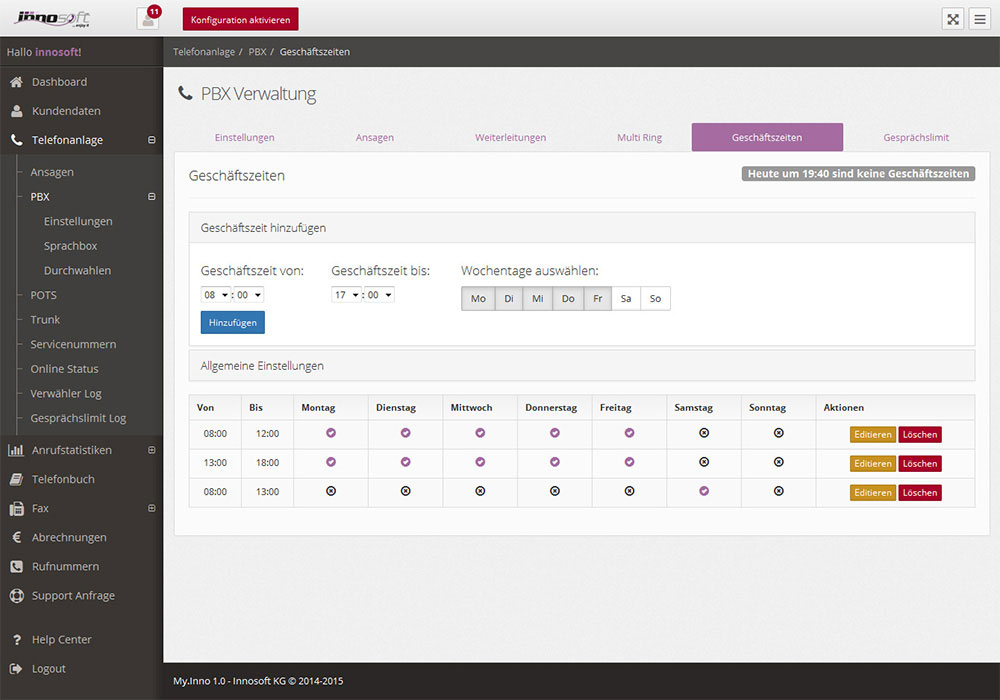1000x700 pixels.
Task: Open Servicenummern in the sidebar
Action: click(73, 344)
